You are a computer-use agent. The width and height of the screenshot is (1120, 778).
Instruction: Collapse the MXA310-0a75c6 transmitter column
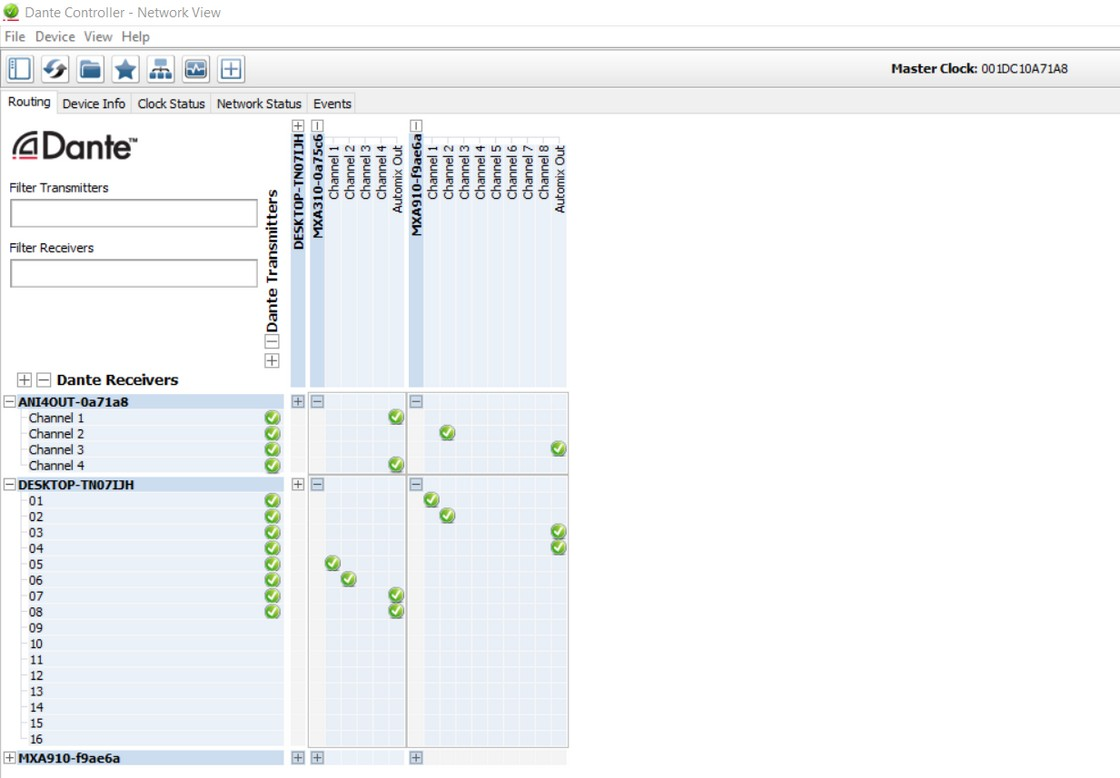(x=318, y=126)
